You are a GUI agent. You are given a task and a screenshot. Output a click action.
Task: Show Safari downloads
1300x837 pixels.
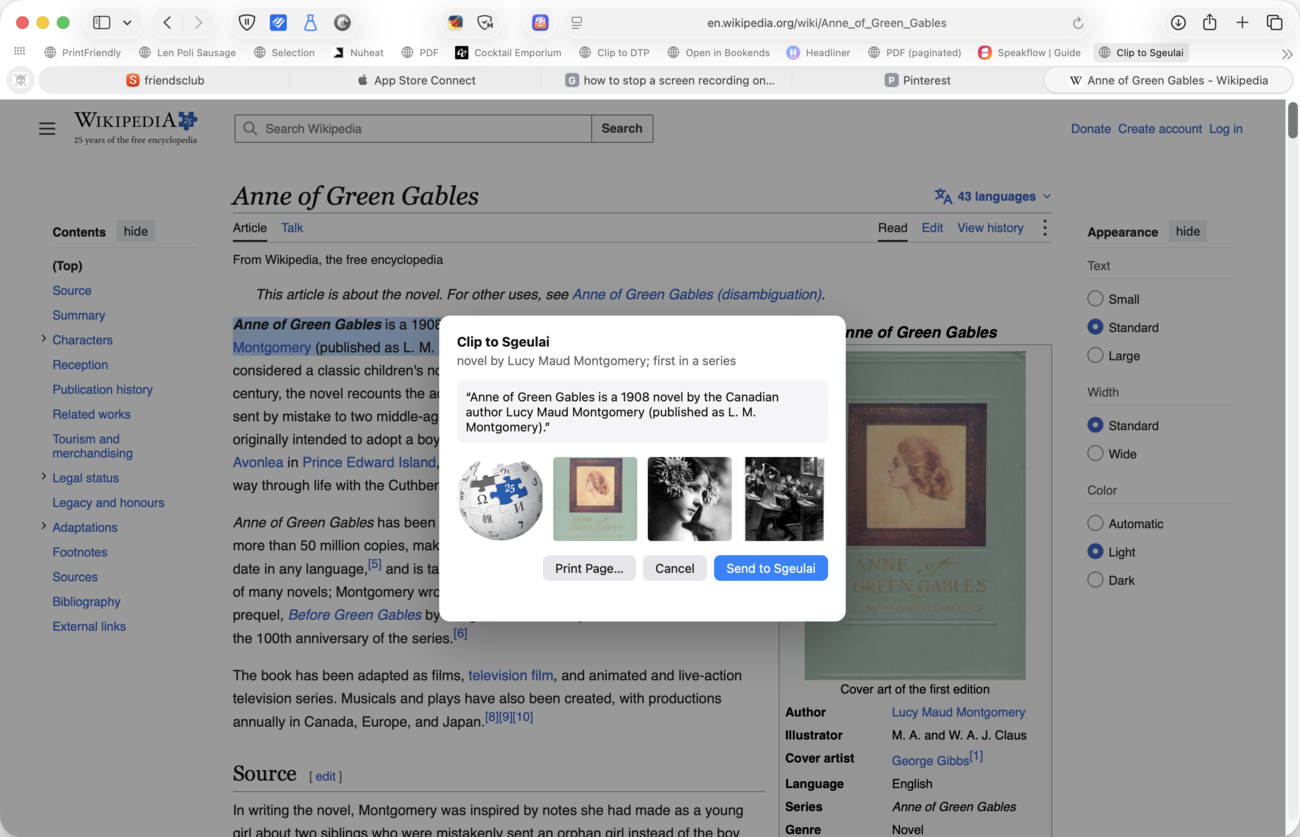[x=1178, y=22]
